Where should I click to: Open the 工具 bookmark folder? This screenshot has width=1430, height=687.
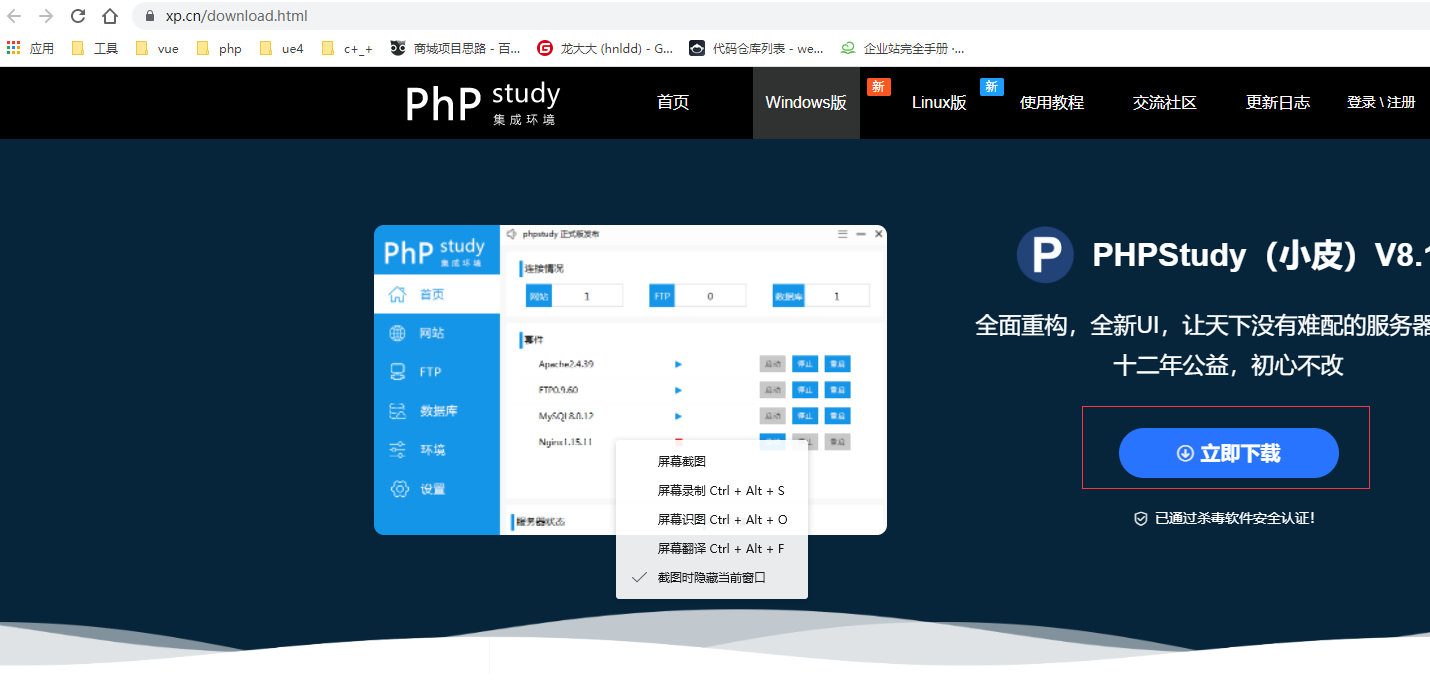(x=95, y=48)
